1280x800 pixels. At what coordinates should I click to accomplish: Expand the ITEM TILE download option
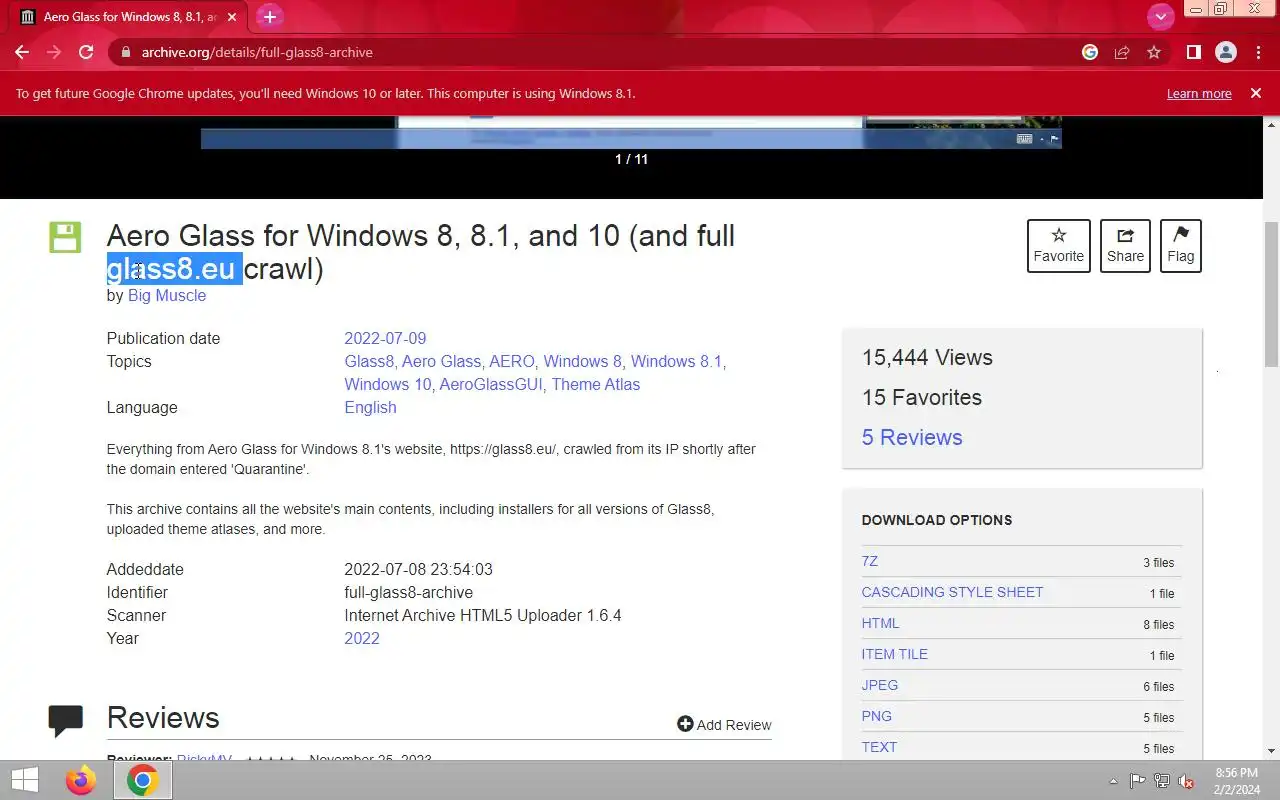click(x=894, y=654)
